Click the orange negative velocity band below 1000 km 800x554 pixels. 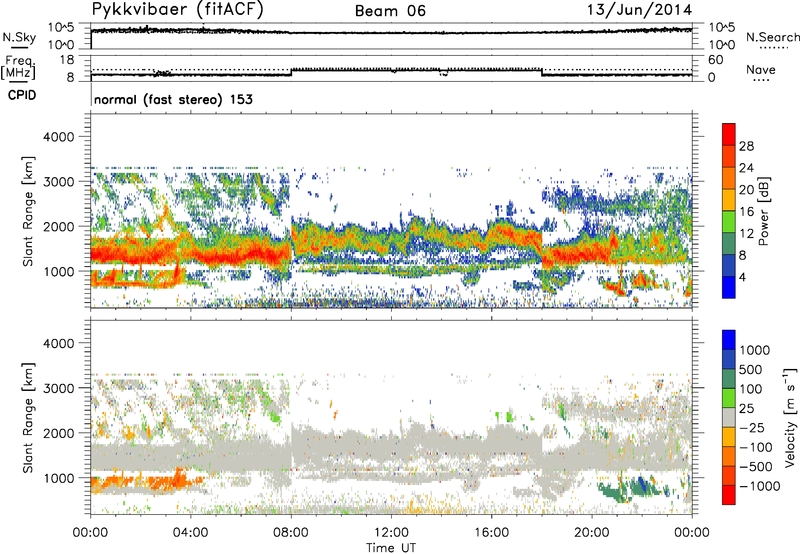pos(148,482)
